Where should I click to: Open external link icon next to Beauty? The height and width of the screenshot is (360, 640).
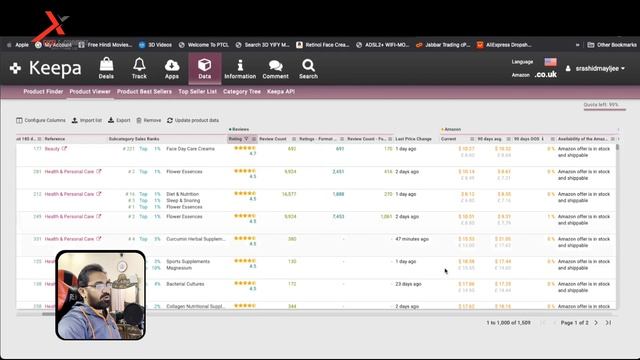(x=64, y=149)
